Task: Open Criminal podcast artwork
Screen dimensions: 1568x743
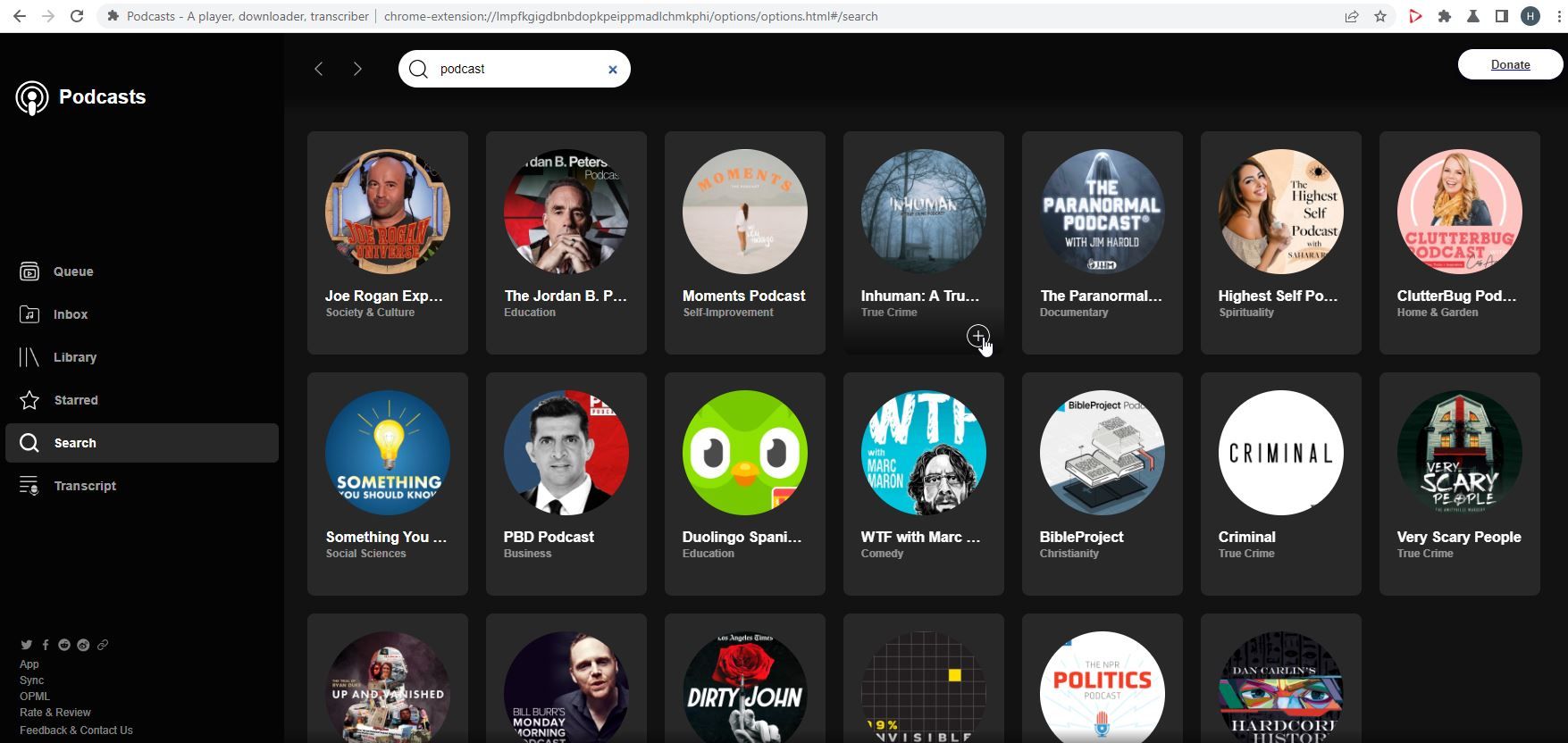Action: point(1281,453)
